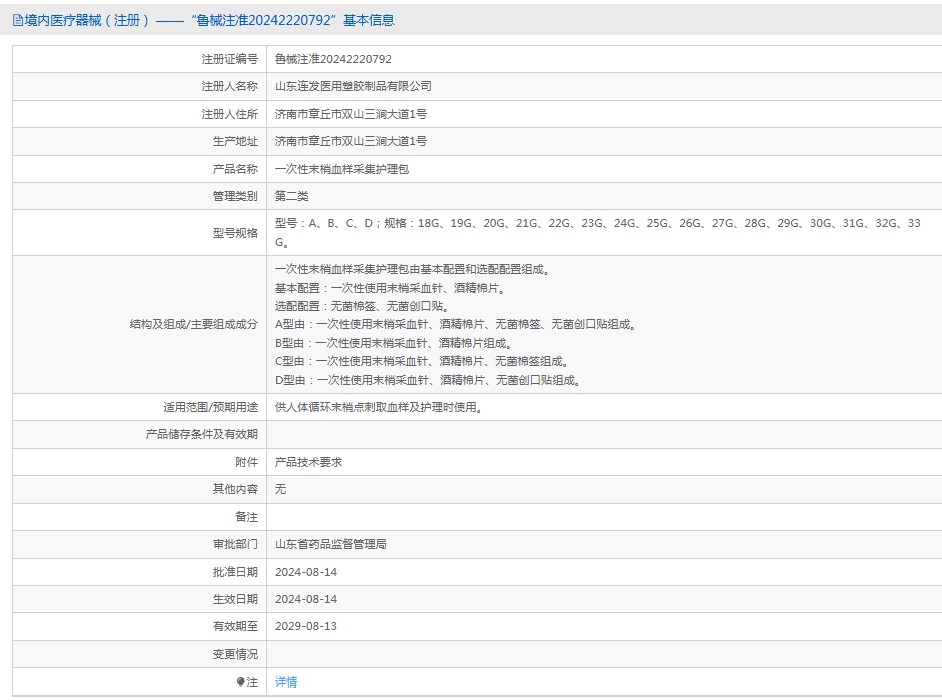Select the 生效日期 value 2024-08-14
942x700 pixels.
[x=306, y=599]
